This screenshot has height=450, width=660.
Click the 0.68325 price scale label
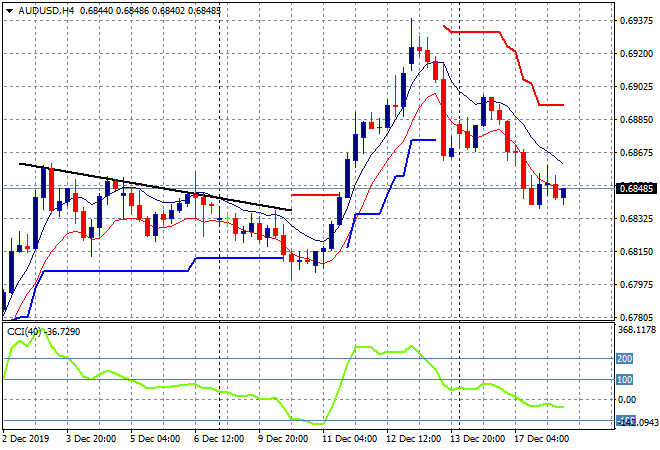point(636,218)
